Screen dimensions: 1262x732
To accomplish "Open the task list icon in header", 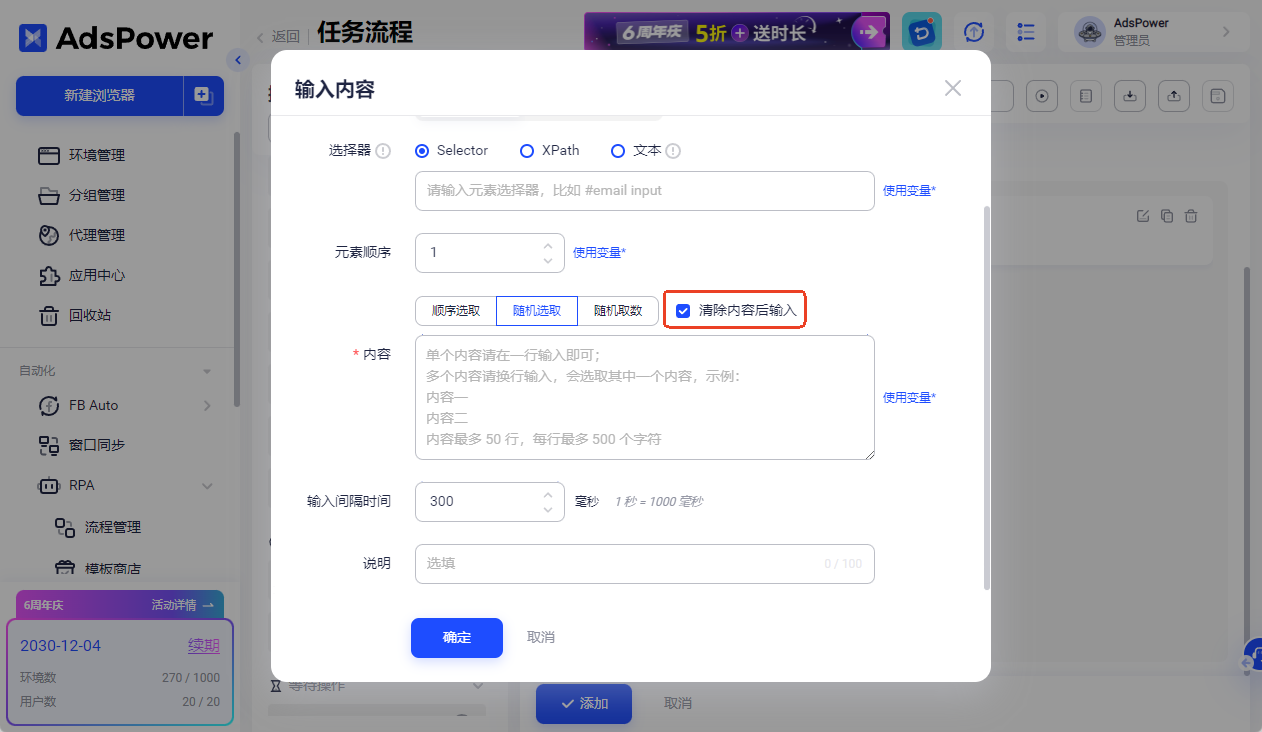I will (1026, 32).
